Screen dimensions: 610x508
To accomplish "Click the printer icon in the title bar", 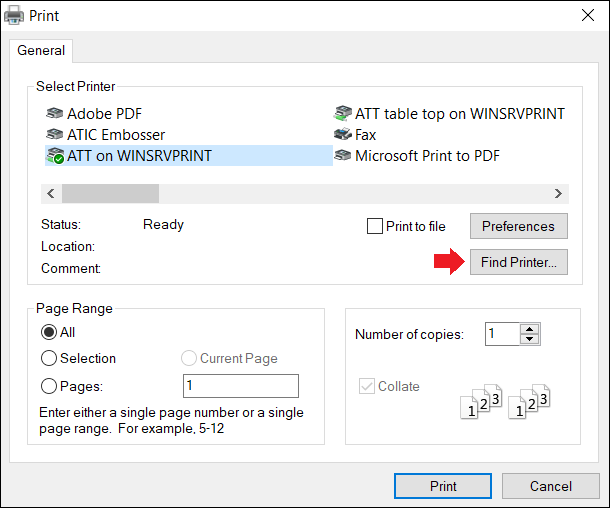I will click(14, 16).
